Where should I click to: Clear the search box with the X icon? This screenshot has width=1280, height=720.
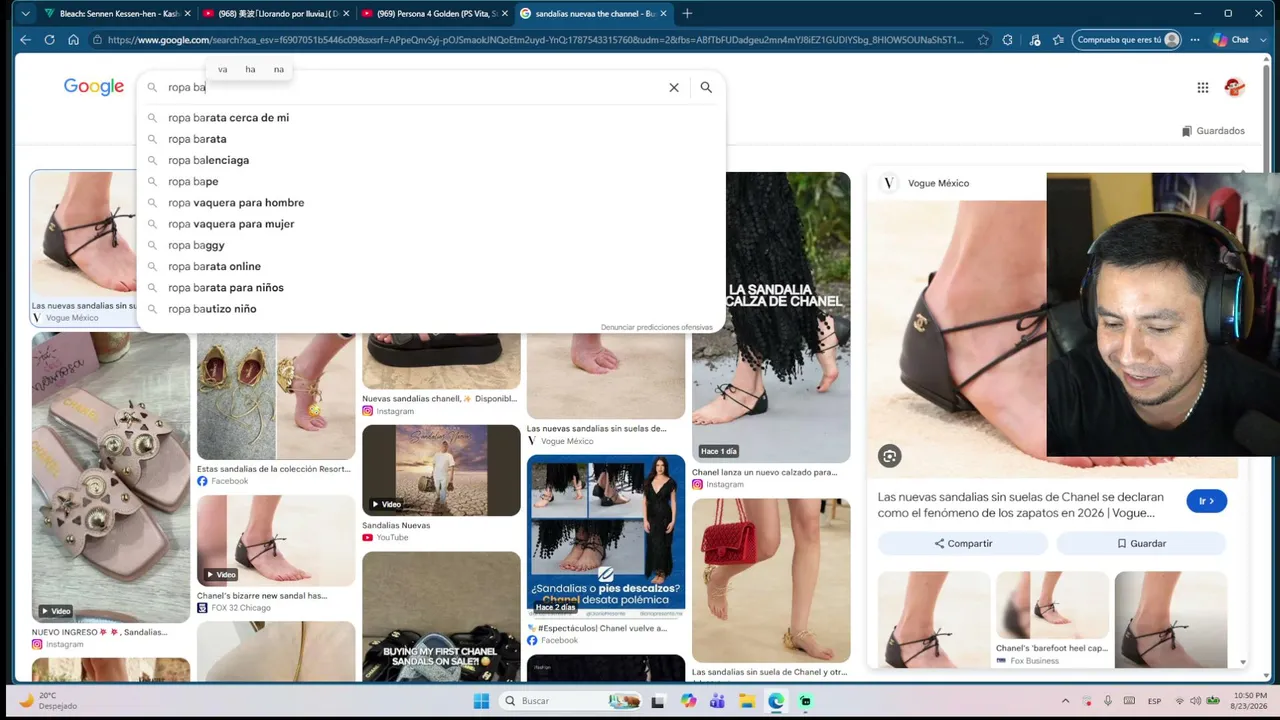[674, 87]
